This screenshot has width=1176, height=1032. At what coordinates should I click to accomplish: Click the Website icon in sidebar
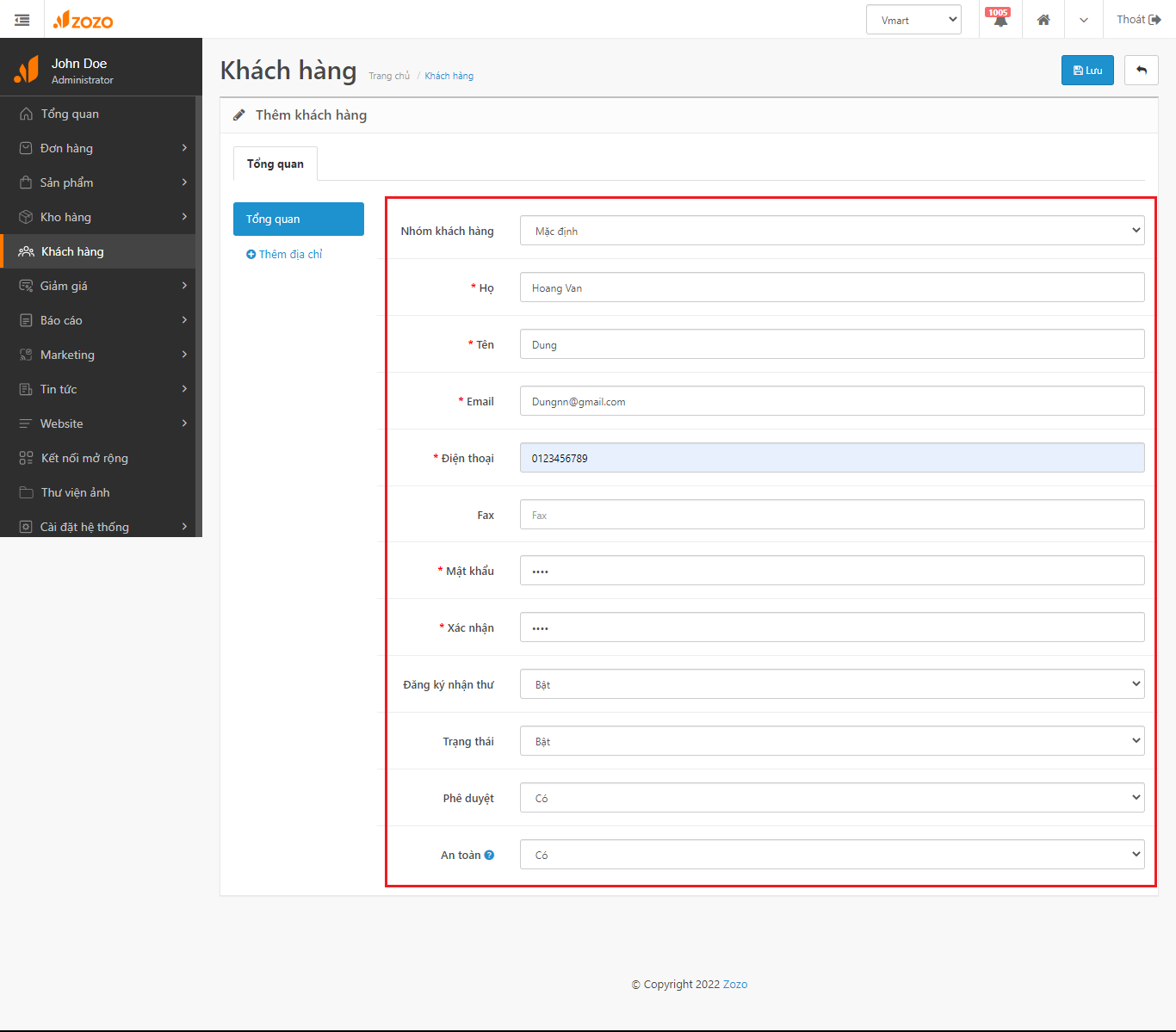26,423
